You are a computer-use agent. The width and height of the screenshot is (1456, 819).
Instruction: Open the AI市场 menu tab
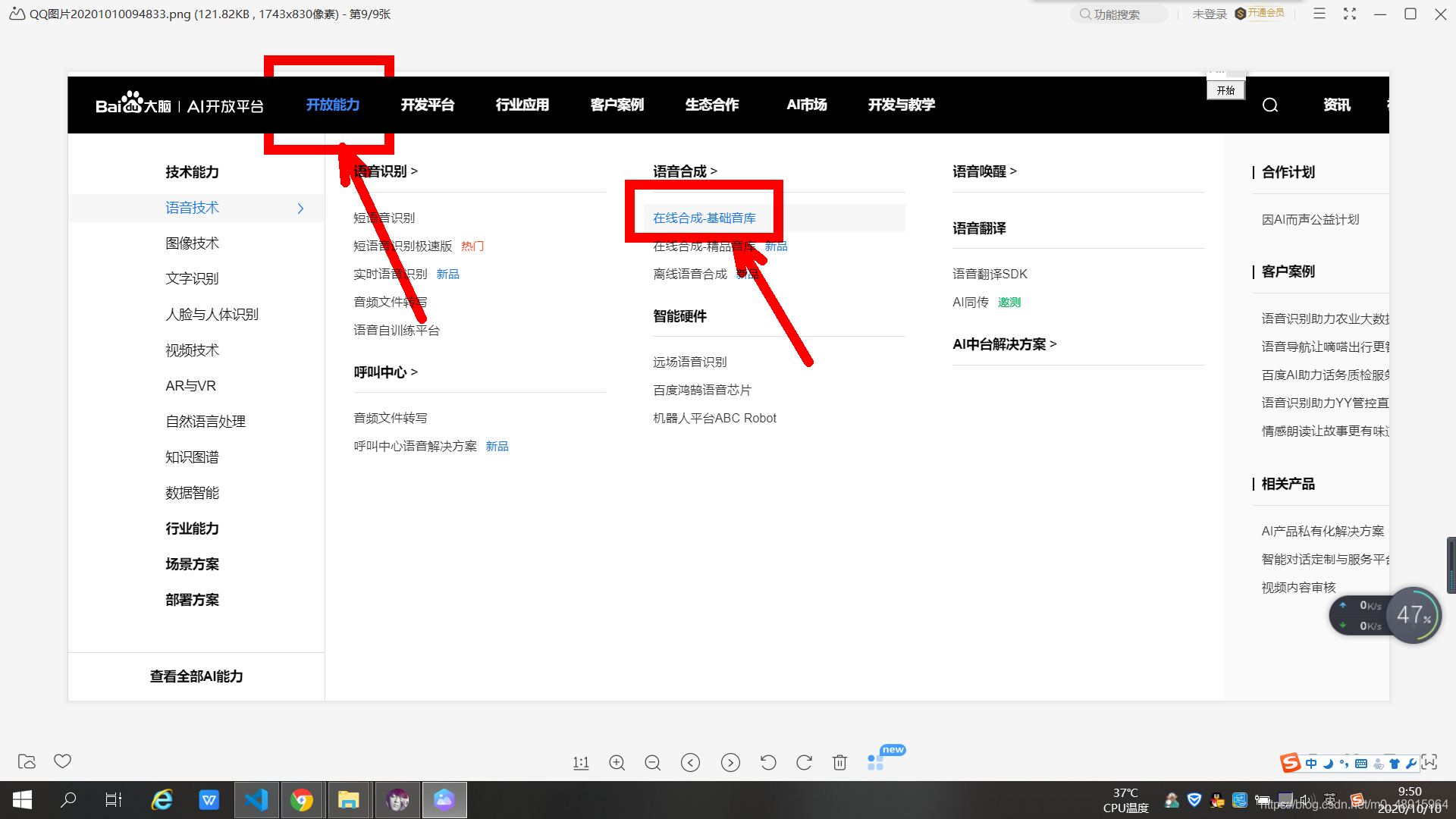(x=806, y=105)
